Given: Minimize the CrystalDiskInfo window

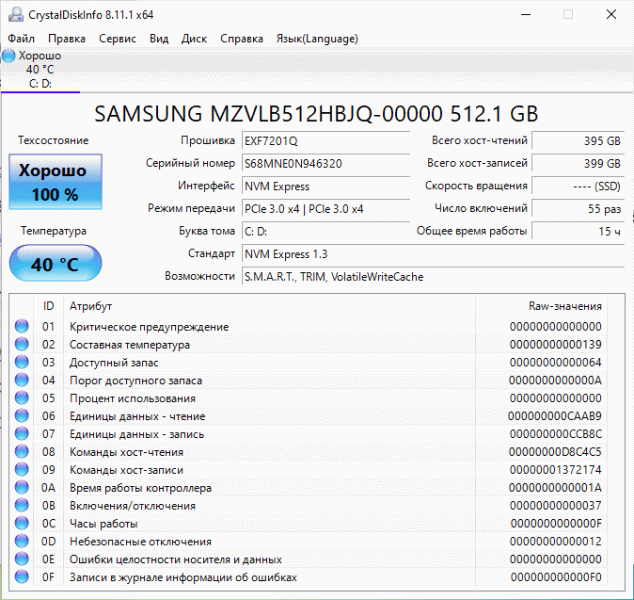Looking at the screenshot, I should [x=526, y=15].
